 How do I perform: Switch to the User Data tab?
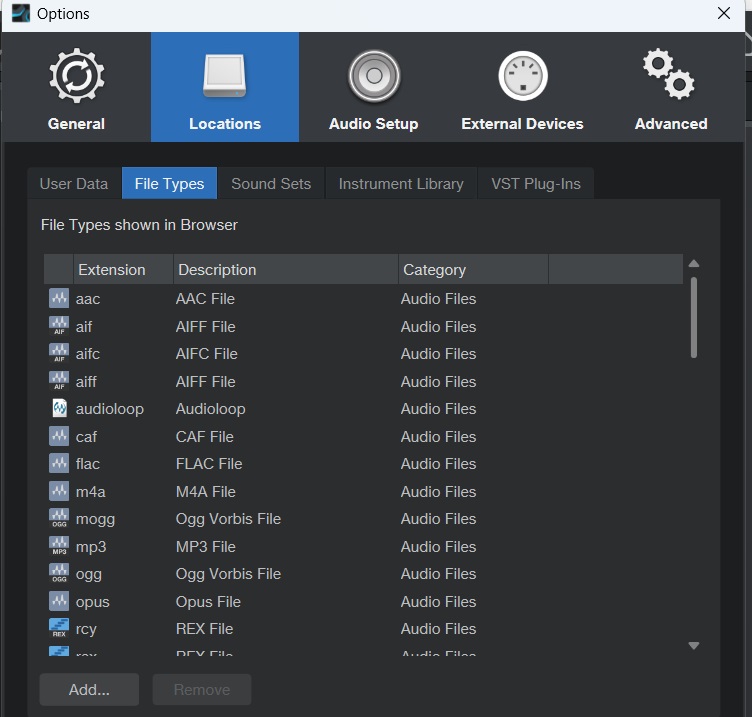(74, 184)
